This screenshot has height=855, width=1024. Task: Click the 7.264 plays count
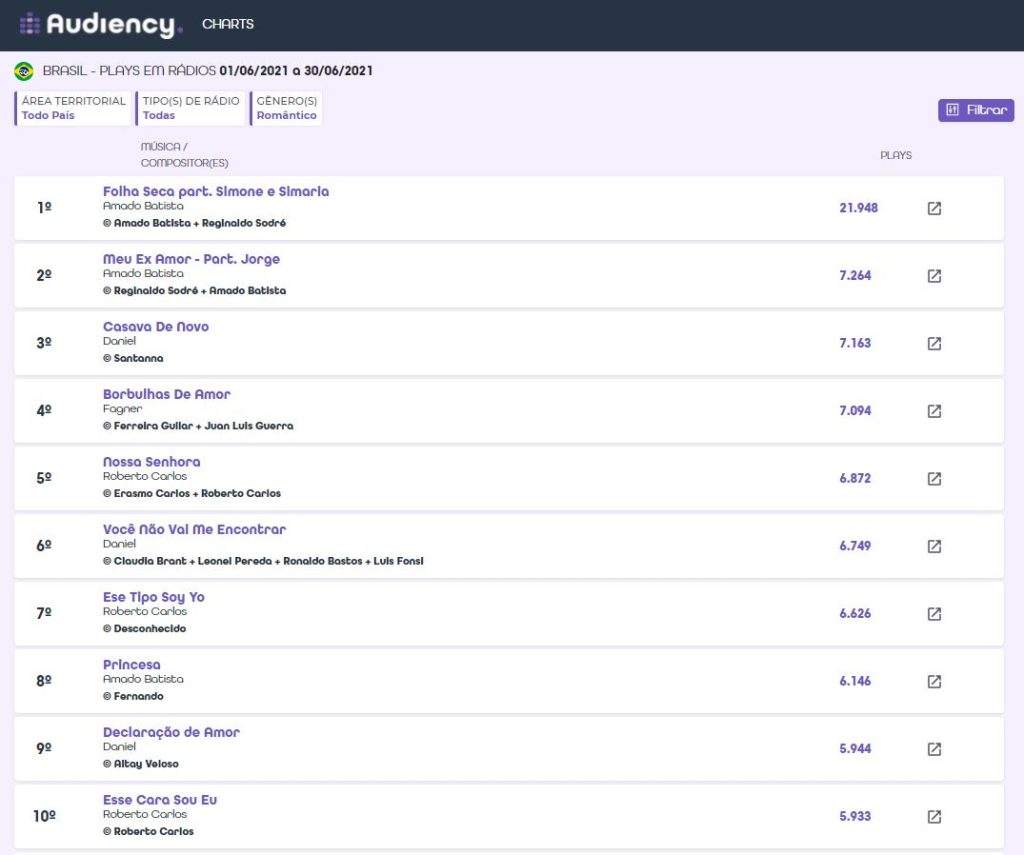pos(856,276)
